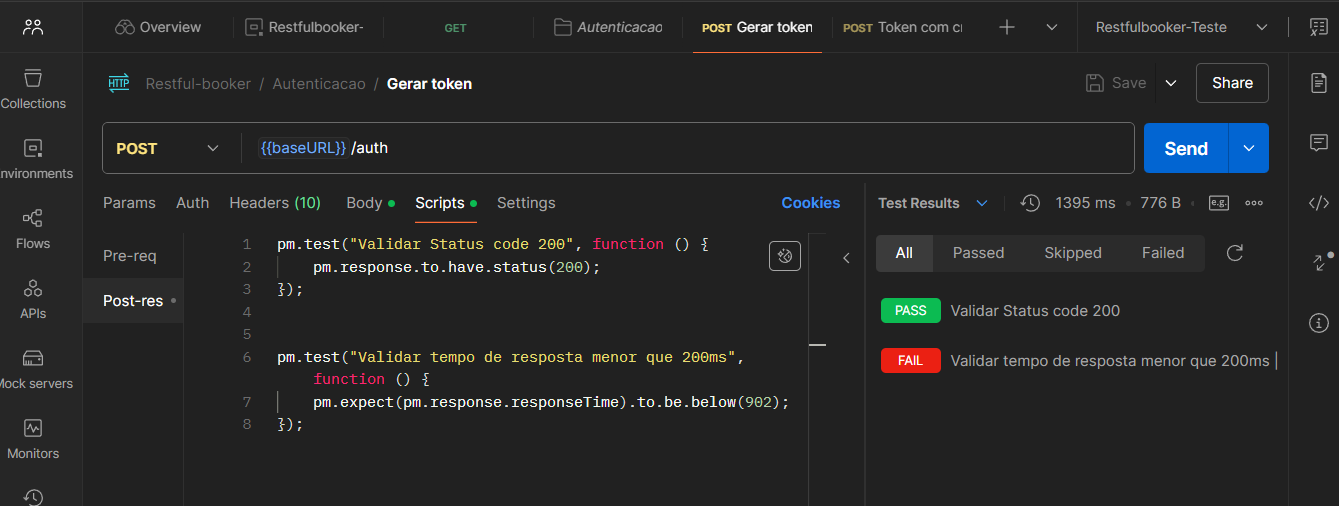The height and width of the screenshot is (506, 1339).
Task: Open the POST method dropdown
Action: point(168,149)
